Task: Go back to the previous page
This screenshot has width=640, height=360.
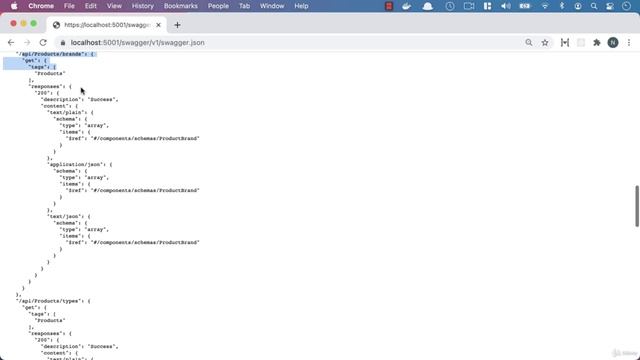Action: coord(11,42)
